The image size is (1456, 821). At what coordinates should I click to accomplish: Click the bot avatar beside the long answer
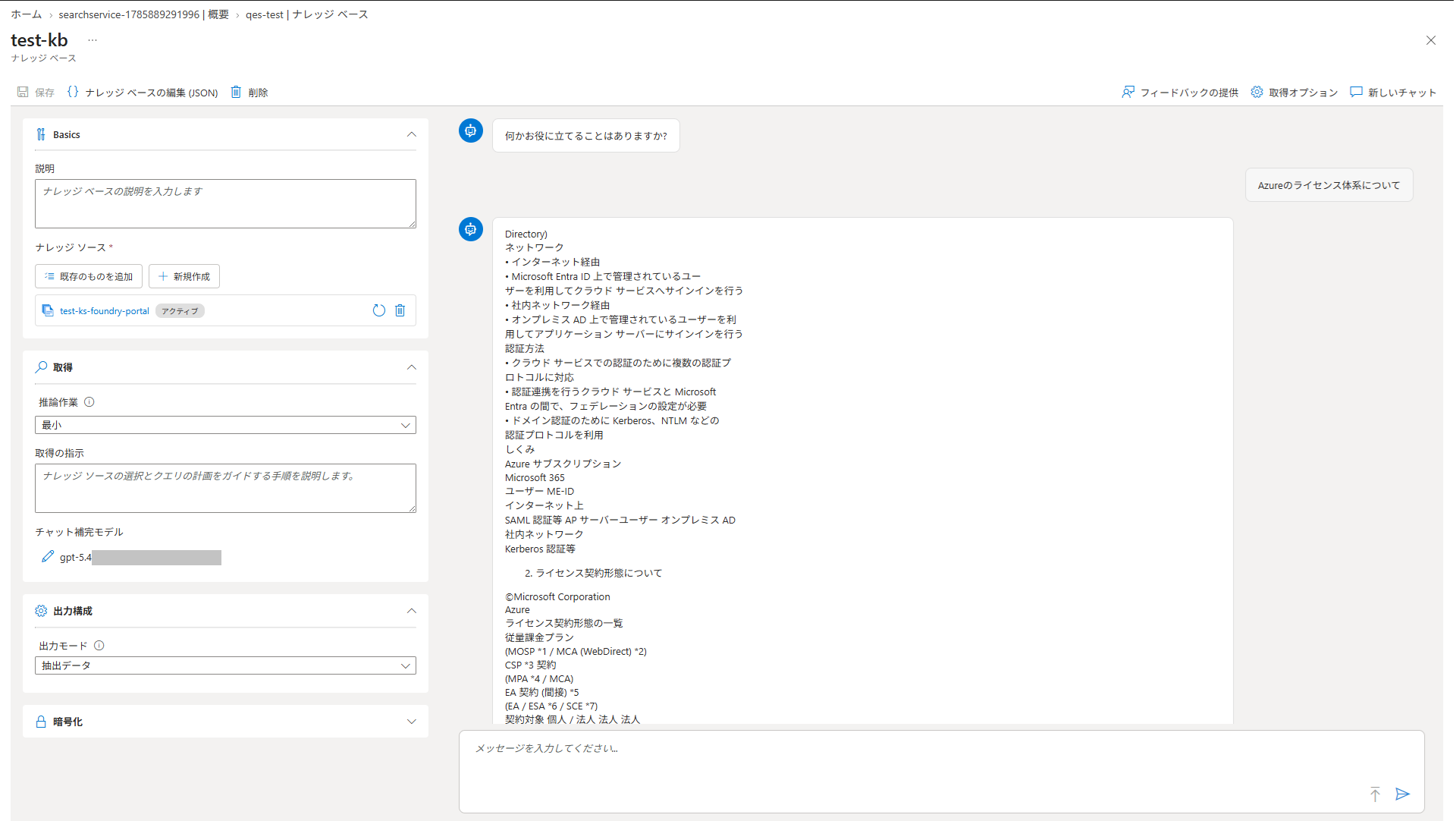pyautogui.click(x=471, y=229)
